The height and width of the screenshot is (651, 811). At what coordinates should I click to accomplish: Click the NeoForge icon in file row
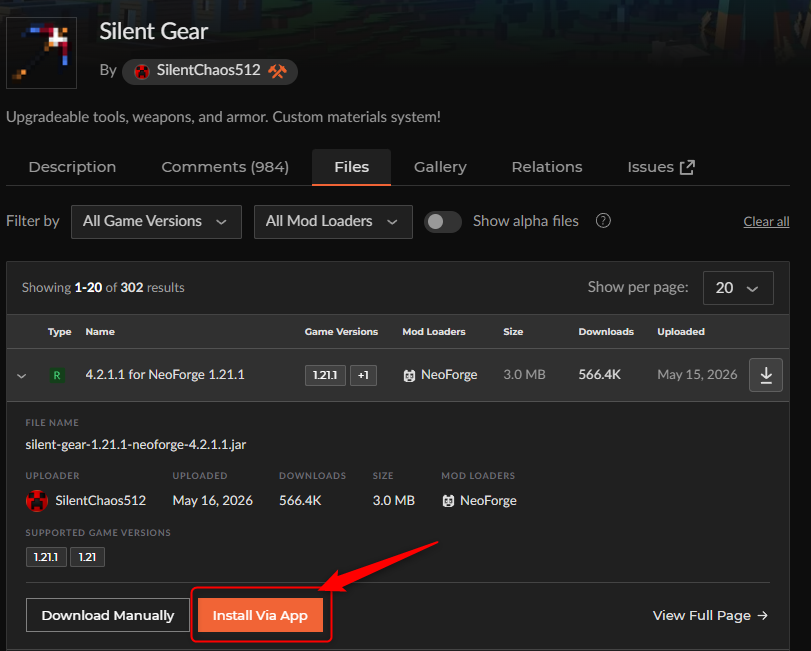coord(409,376)
